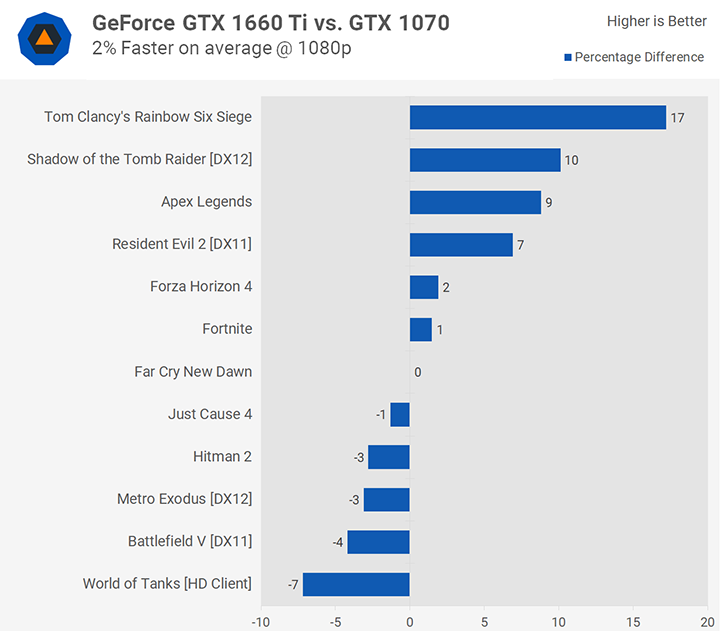Click the axis label 20
The image size is (720, 631).
[708, 622]
